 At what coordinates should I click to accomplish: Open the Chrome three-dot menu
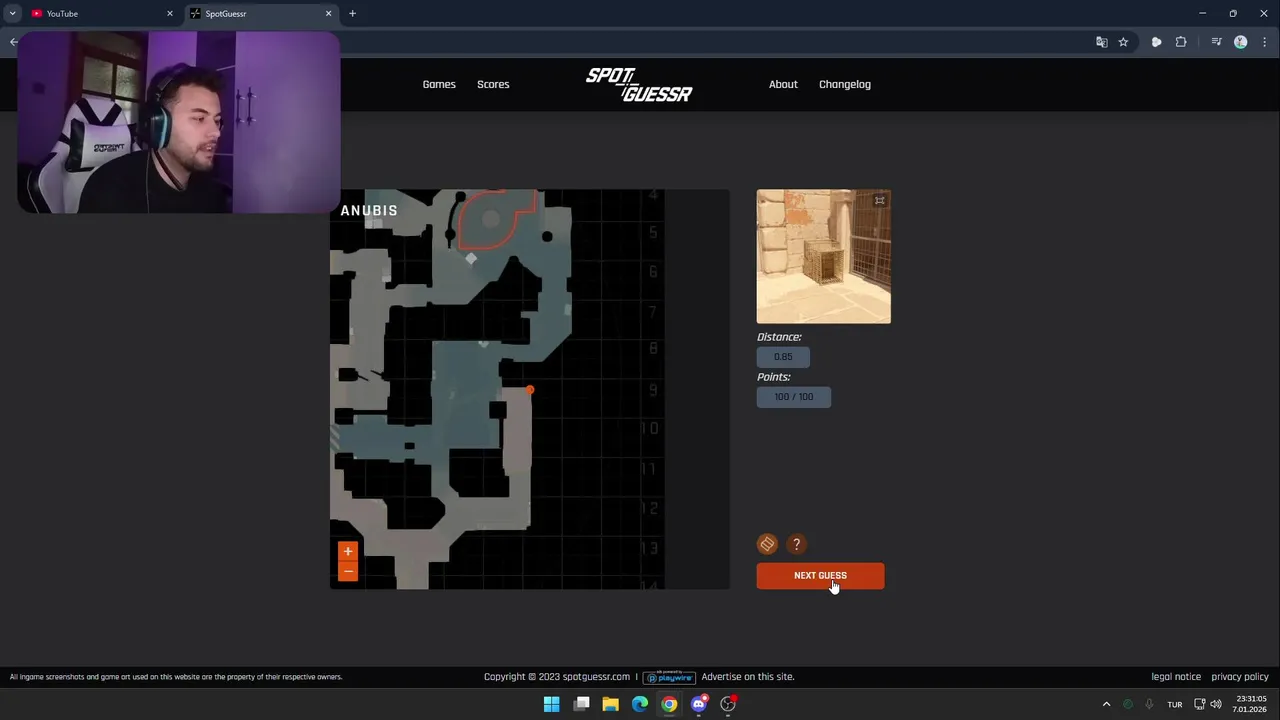pyautogui.click(x=1265, y=42)
